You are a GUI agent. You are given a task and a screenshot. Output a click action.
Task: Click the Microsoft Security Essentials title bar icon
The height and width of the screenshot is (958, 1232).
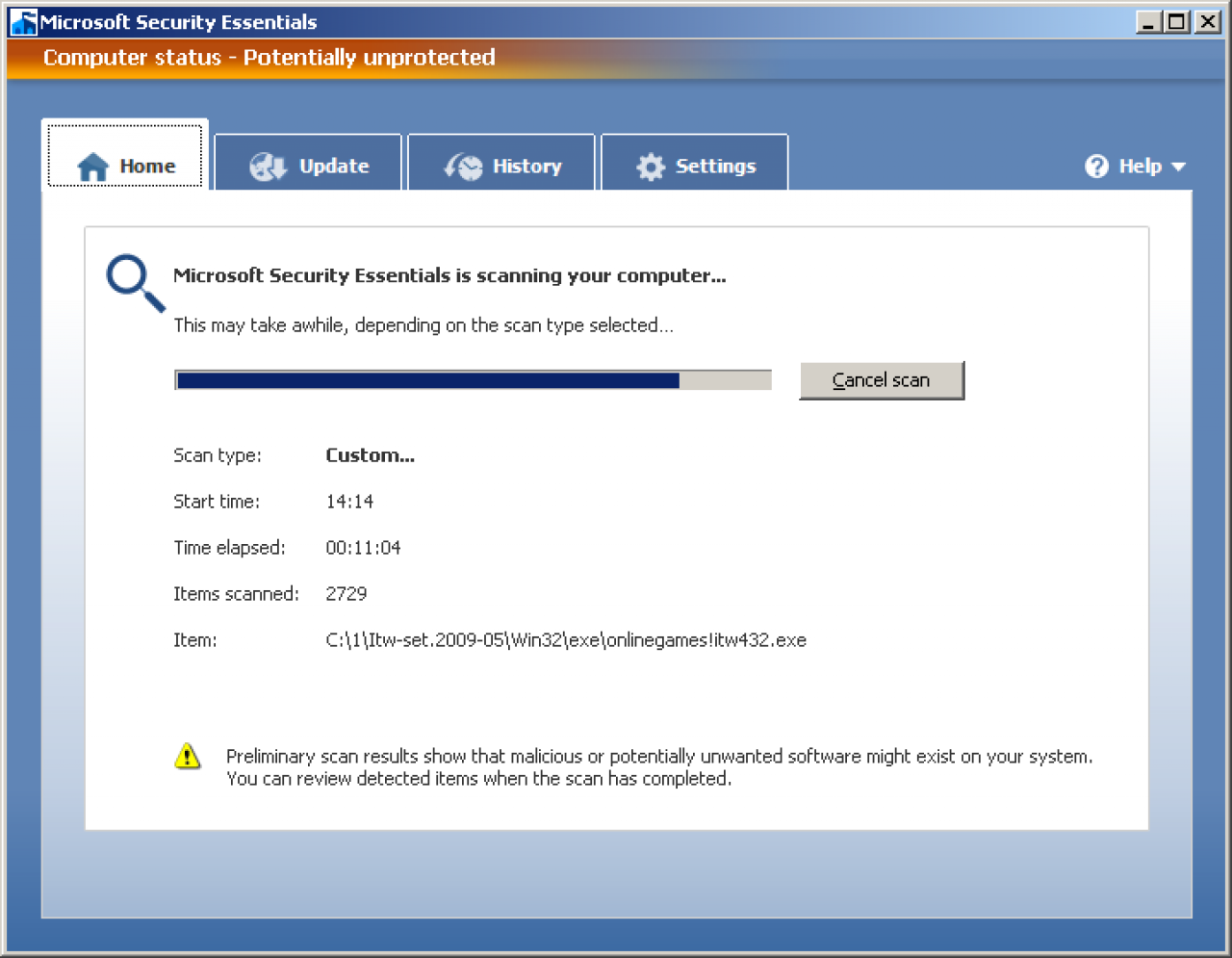click(x=23, y=22)
